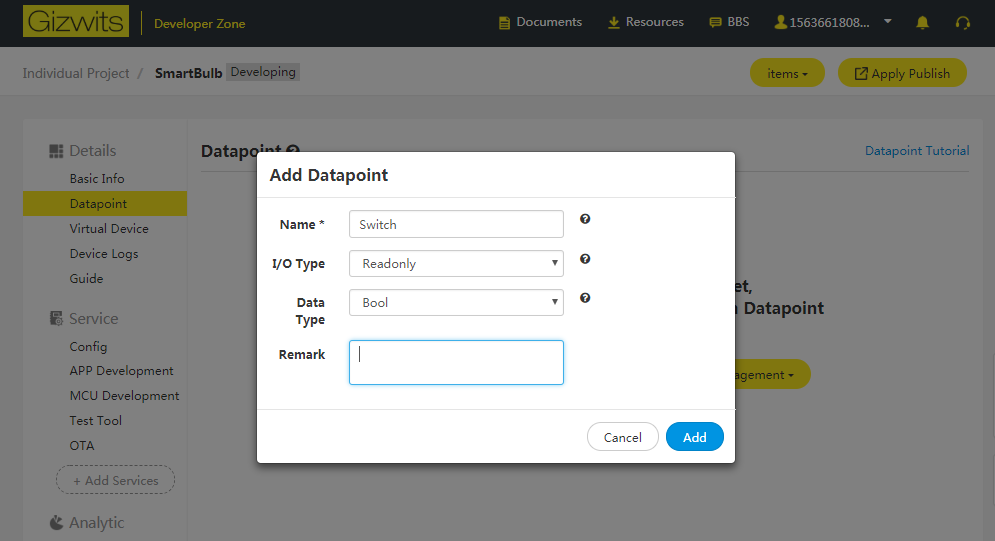Click the Resources download icon
Image resolution: width=995 pixels, height=541 pixels.
(614, 23)
